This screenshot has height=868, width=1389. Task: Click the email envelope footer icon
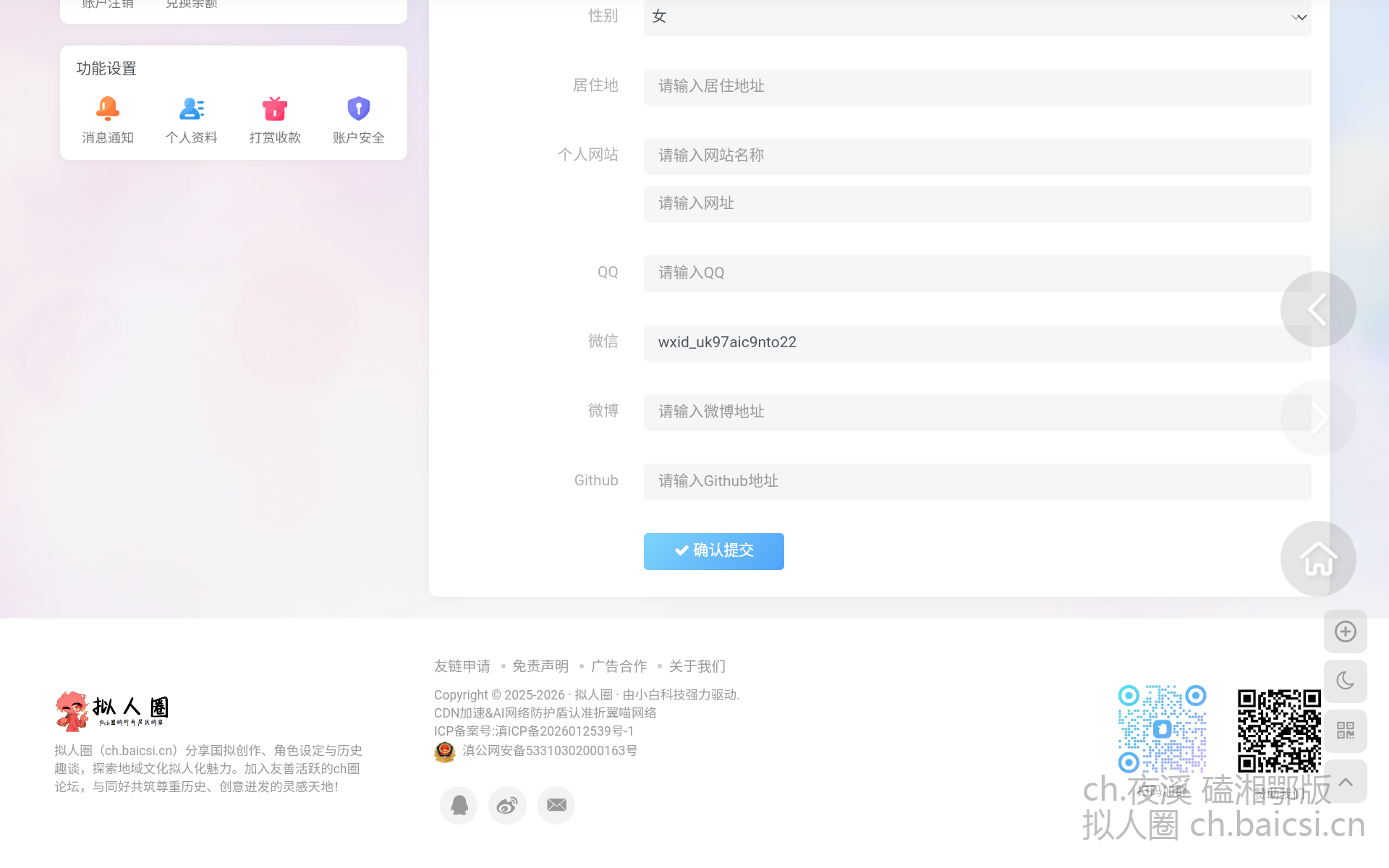tap(556, 805)
